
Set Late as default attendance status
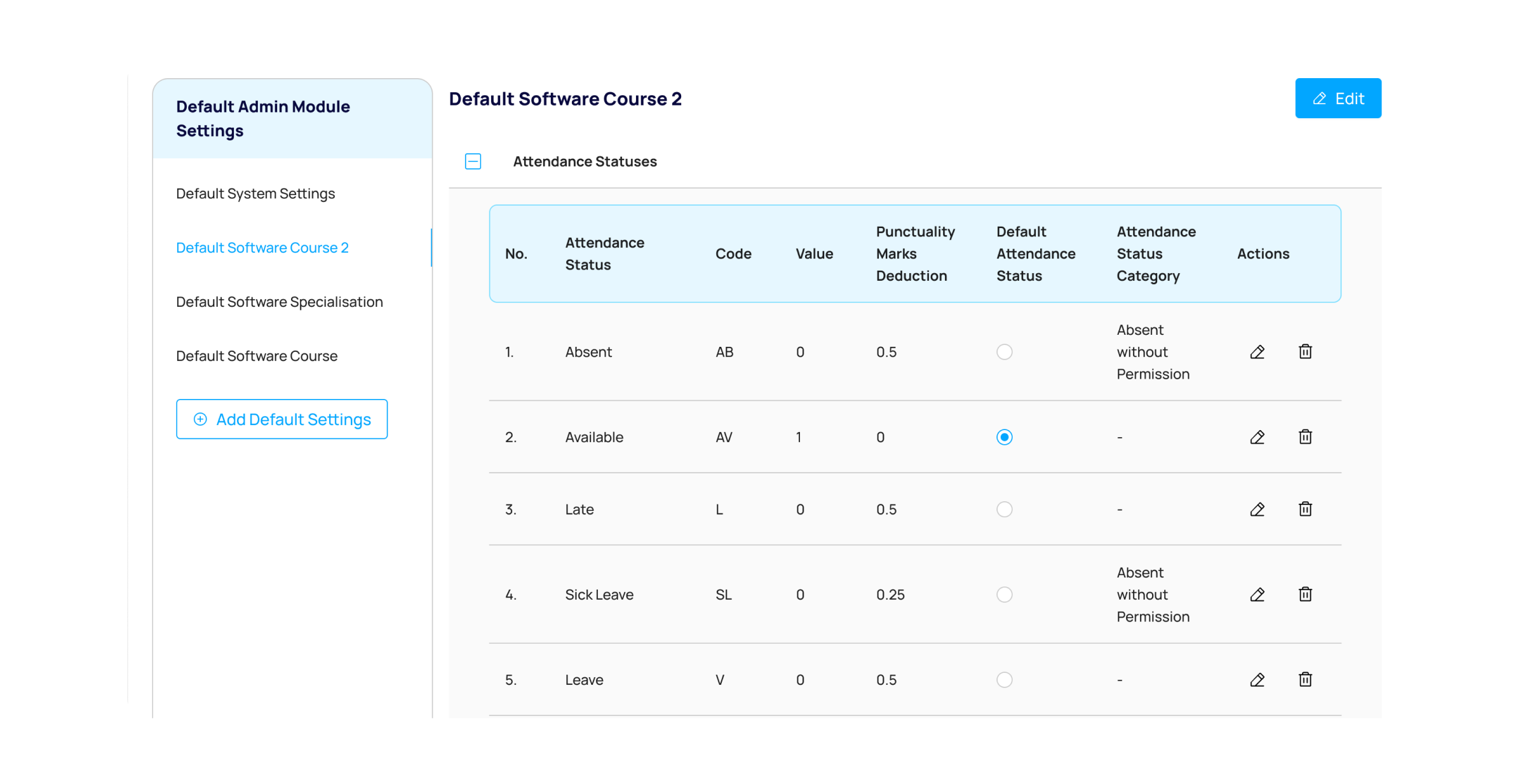(x=1004, y=510)
